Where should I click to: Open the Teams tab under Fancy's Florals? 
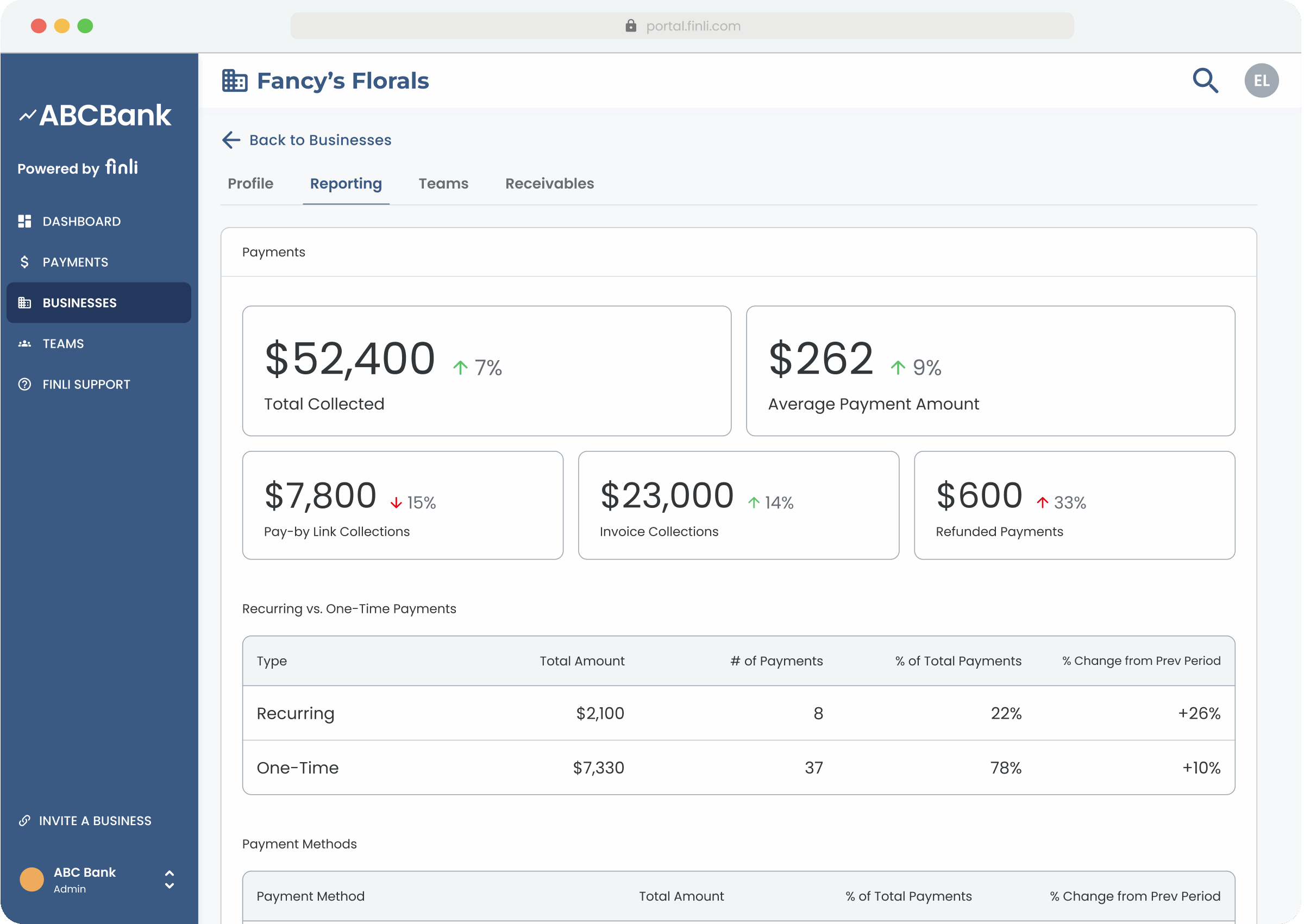[443, 184]
